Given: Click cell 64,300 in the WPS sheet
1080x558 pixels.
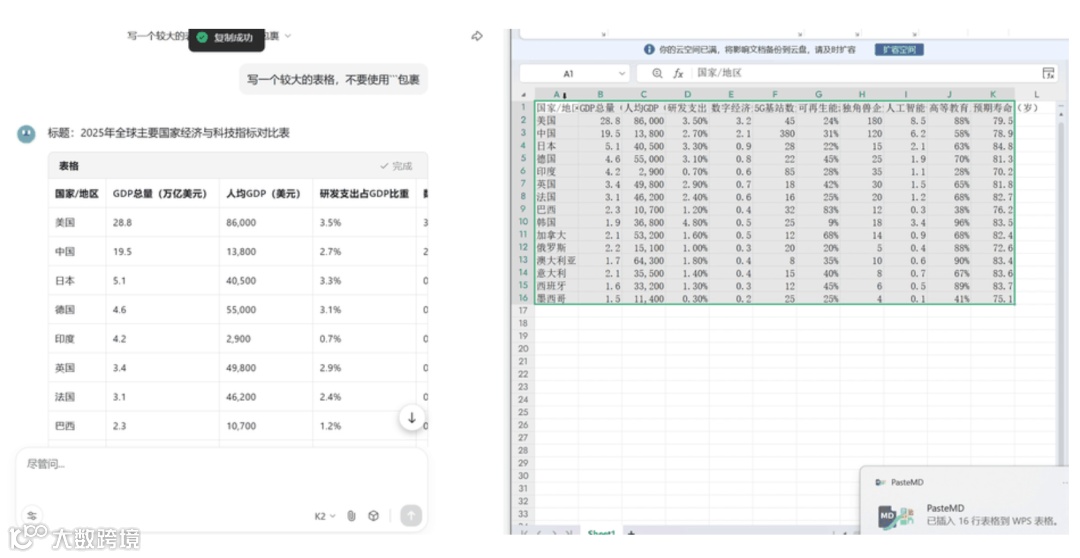Looking at the screenshot, I should tap(644, 260).
